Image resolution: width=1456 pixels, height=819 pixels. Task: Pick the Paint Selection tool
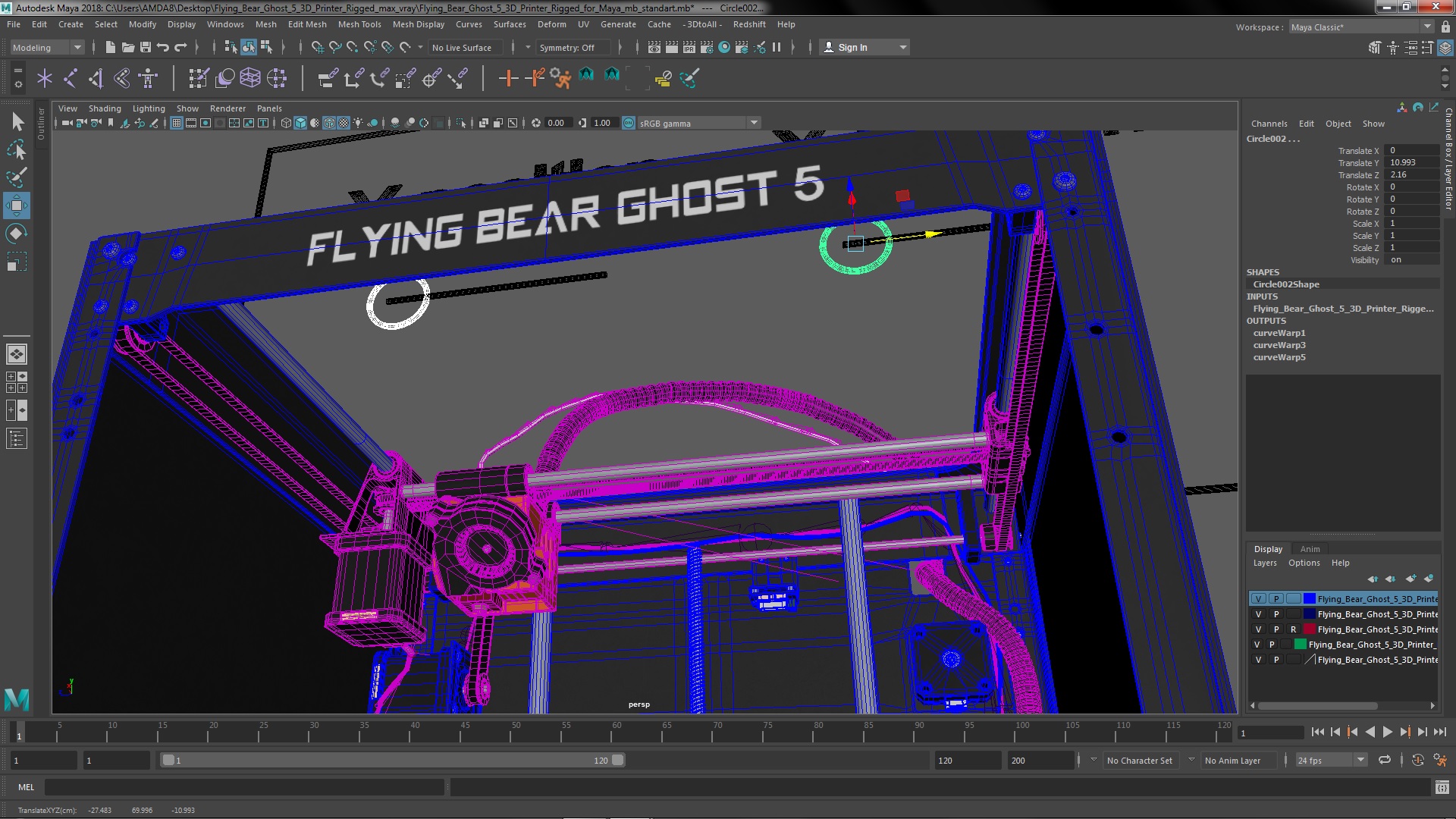(16, 177)
